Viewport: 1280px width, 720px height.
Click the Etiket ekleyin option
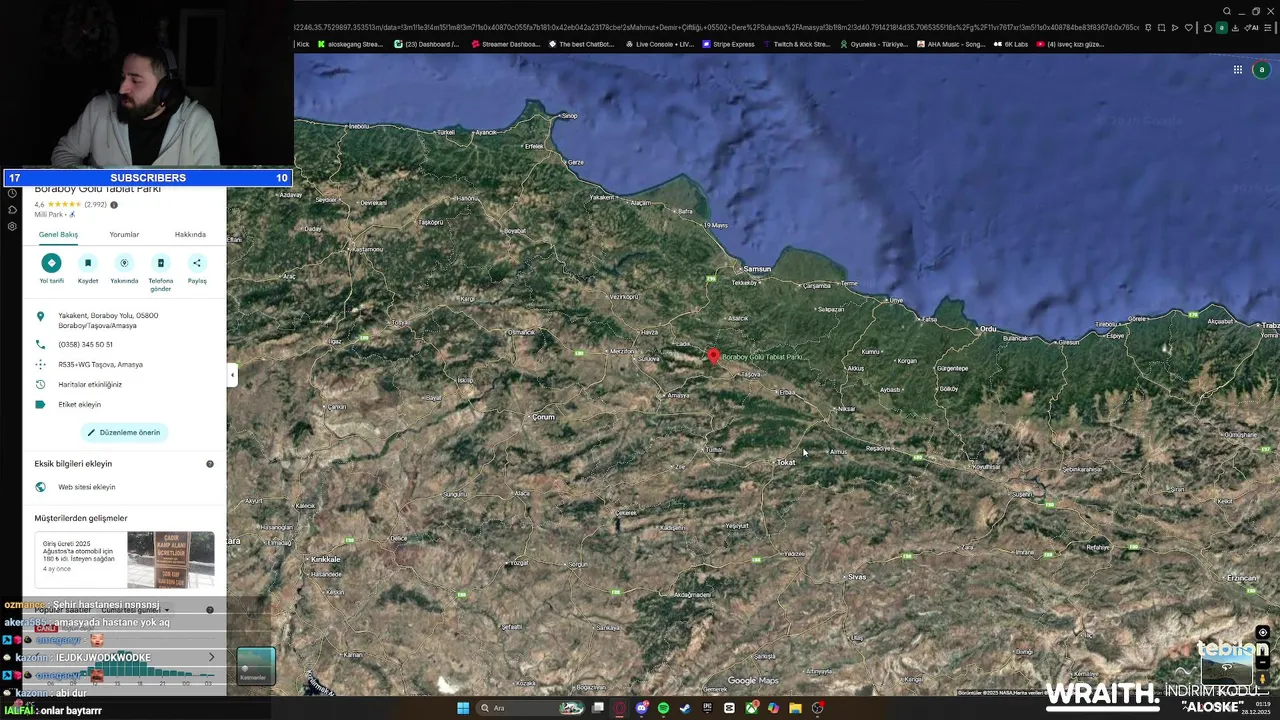click(x=79, y=404)
